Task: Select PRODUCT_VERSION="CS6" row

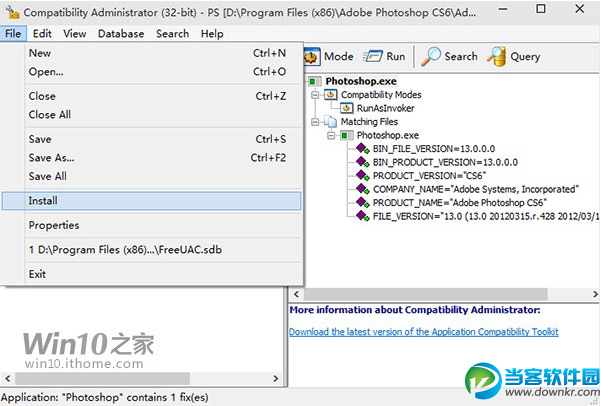Action: 429,176
